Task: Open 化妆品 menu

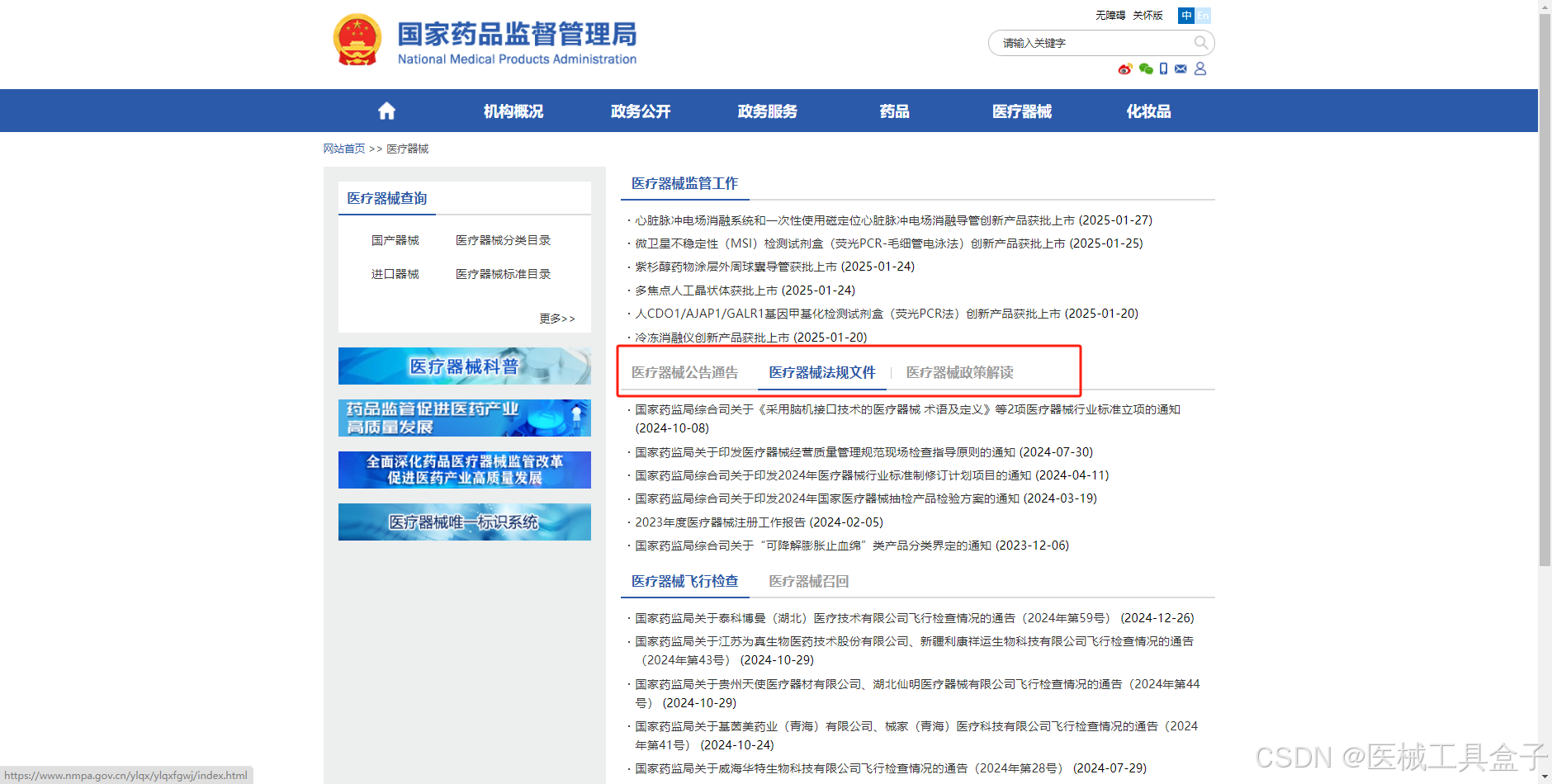Action: tap(1149, 111)
